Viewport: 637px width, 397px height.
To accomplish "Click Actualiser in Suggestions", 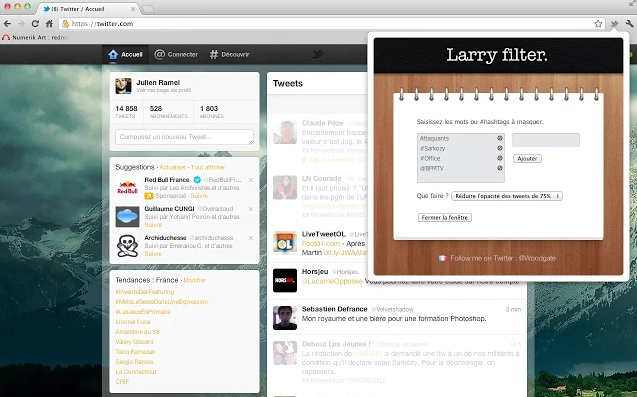I will click(172, 167).
